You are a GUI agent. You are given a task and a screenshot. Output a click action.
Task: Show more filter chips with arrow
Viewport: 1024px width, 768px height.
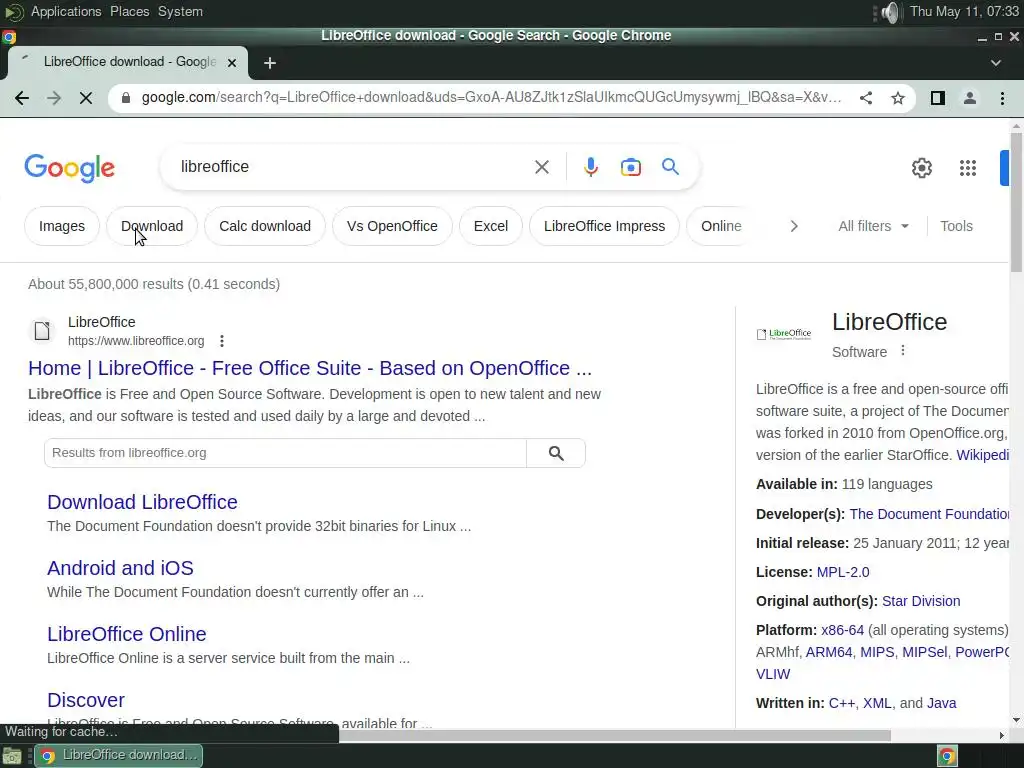pyautogui.click(x=793, y=226)
